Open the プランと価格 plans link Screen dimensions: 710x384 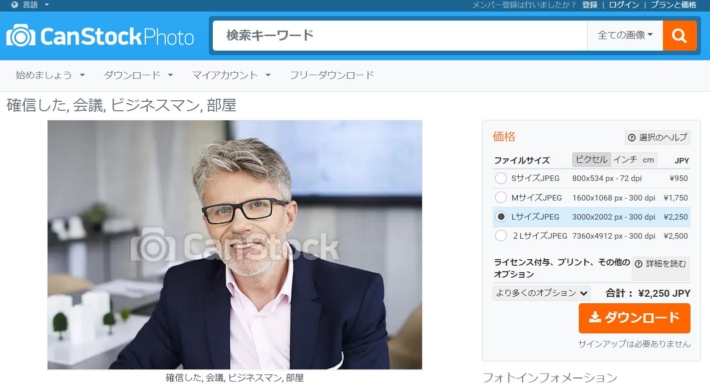(673, 5)
